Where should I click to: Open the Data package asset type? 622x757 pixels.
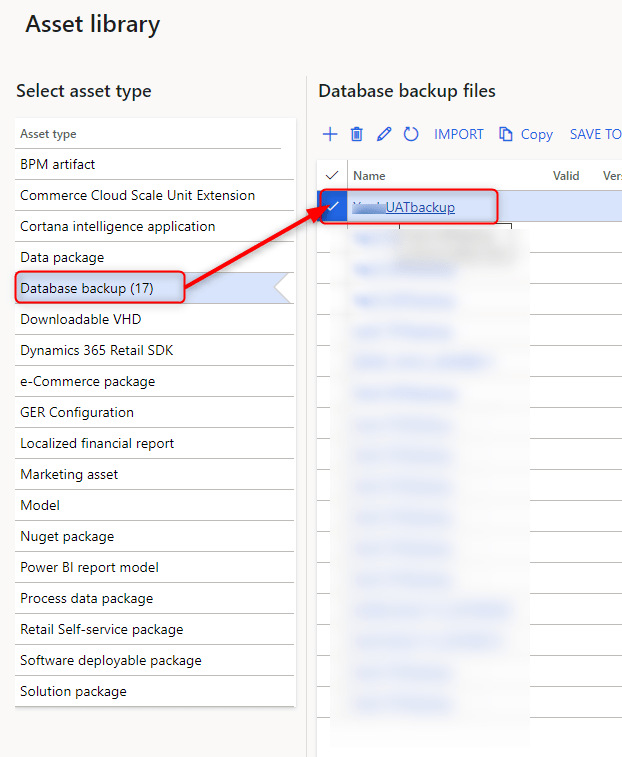point(62,257)
